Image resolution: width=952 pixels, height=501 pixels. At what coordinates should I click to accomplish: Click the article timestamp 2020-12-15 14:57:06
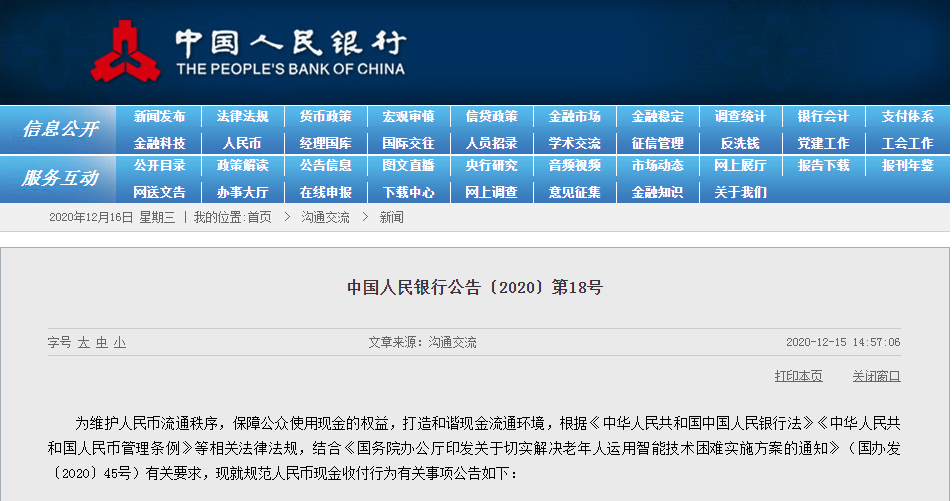point(843,343)
